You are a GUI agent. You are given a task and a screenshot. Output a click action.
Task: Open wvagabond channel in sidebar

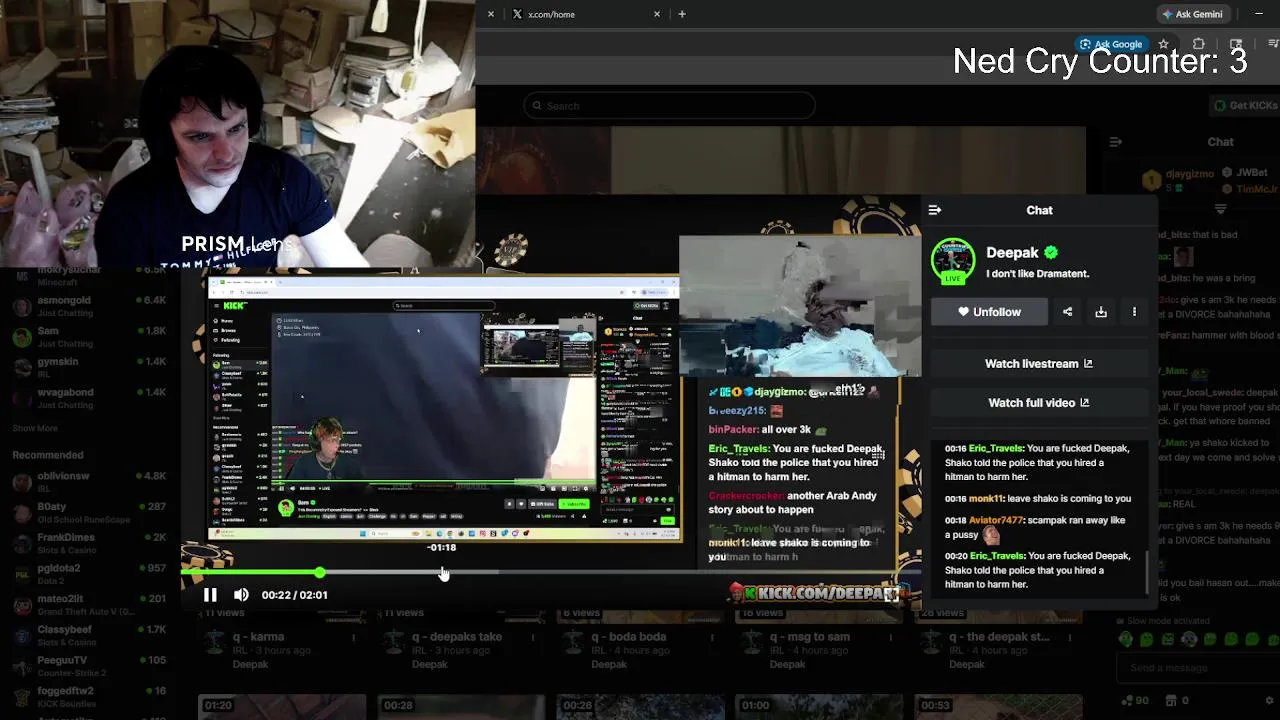89,399
